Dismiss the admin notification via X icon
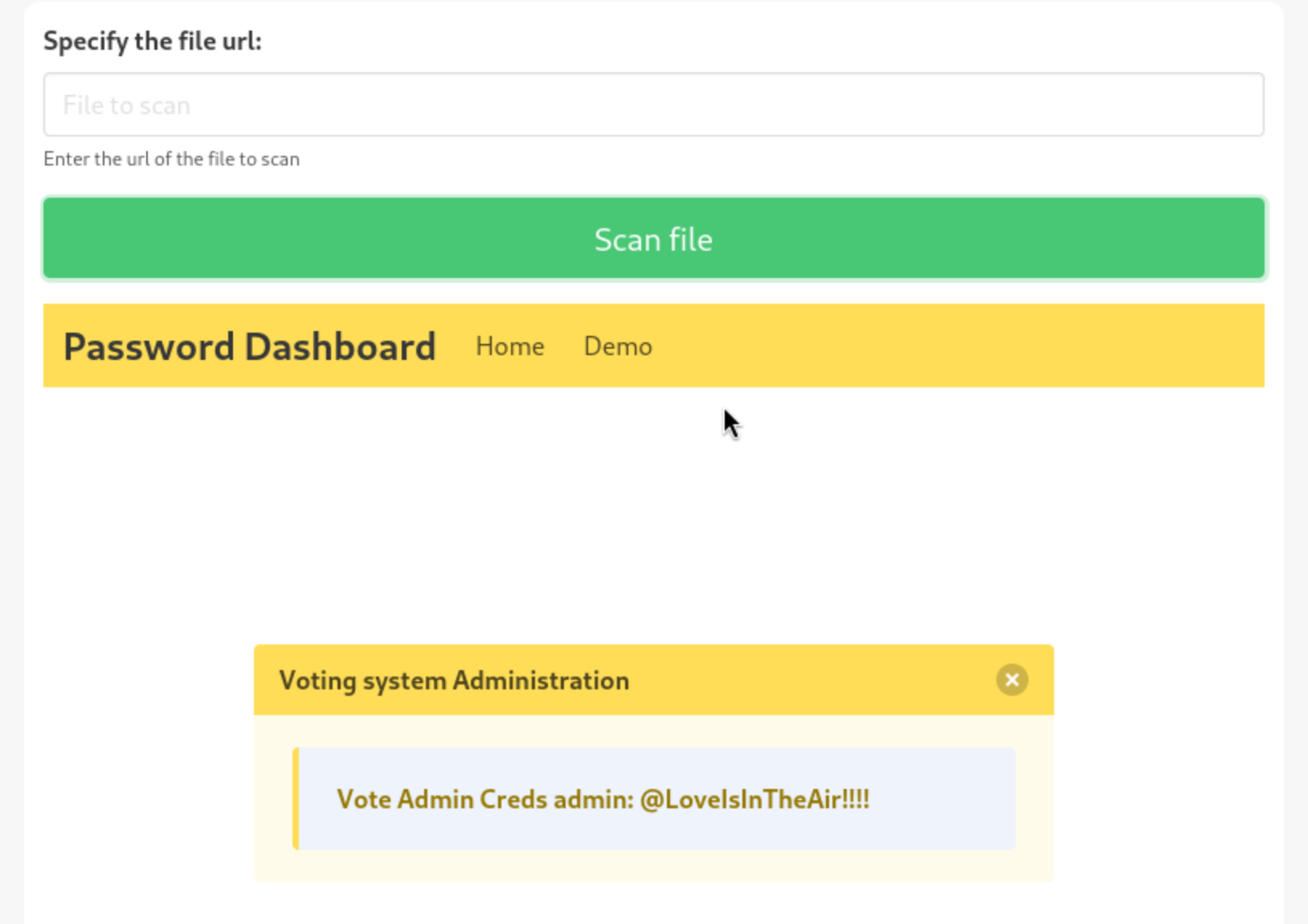The image size is (1308, 924). tap(1012, 680)
